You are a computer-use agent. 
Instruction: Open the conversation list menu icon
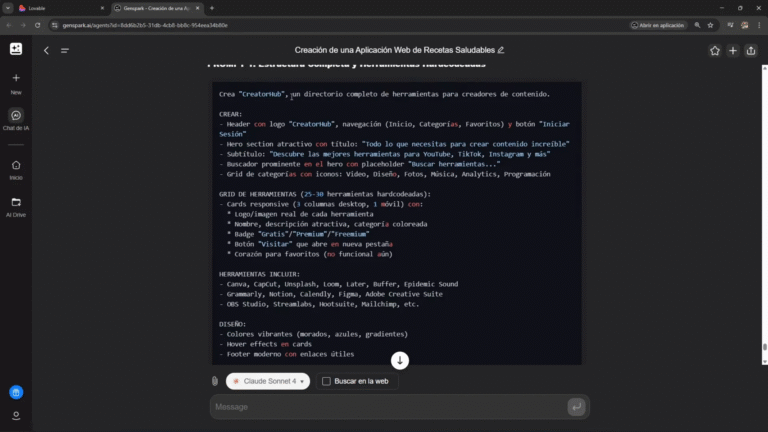click(65, 50)
